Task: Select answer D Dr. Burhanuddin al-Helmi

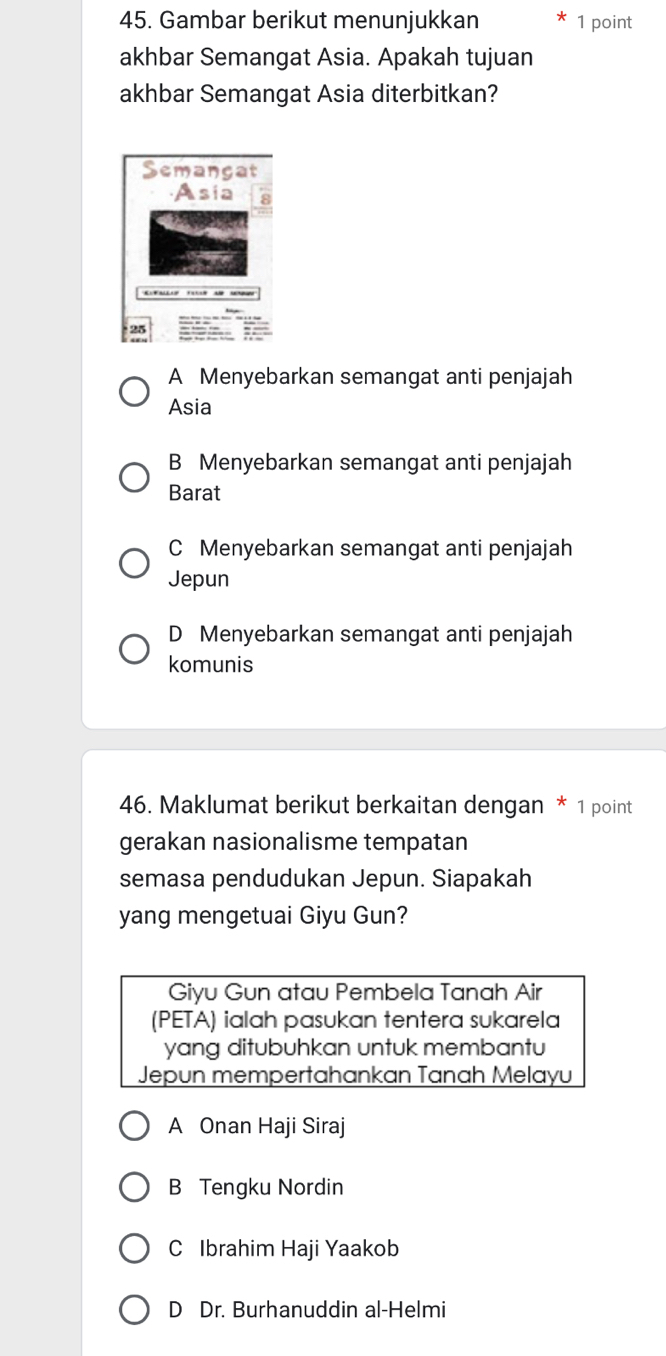Action: point(136,1310)
